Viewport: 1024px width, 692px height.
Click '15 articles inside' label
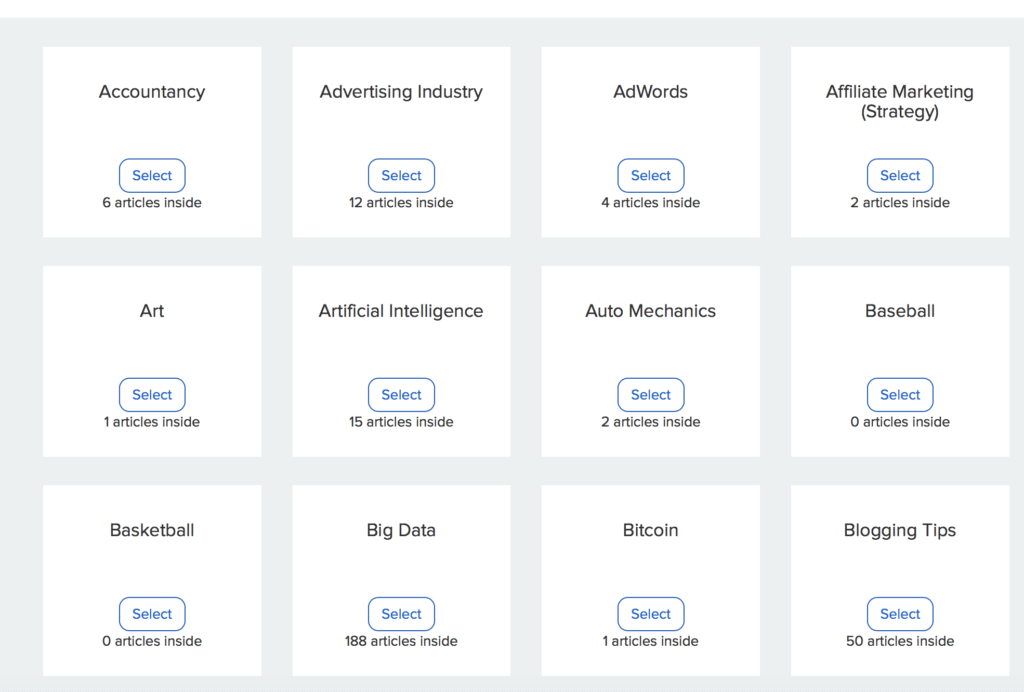click(401, 422)
